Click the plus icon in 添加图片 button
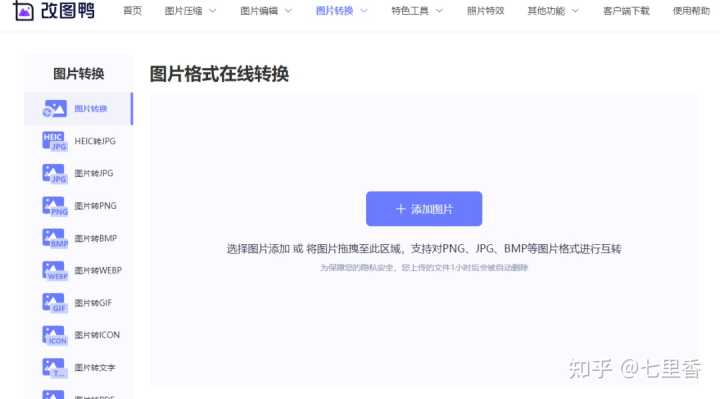 pyautogui.click(x=400, y=209)
